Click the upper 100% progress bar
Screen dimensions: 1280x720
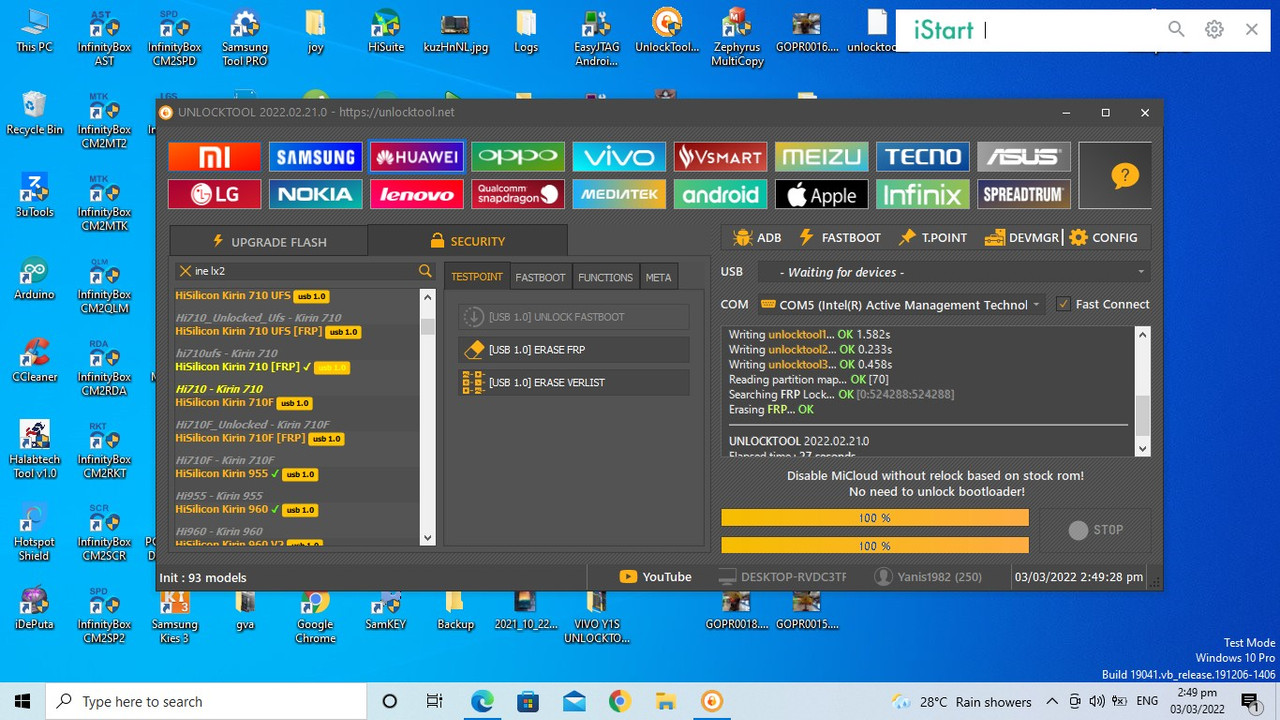coord(875,518)
